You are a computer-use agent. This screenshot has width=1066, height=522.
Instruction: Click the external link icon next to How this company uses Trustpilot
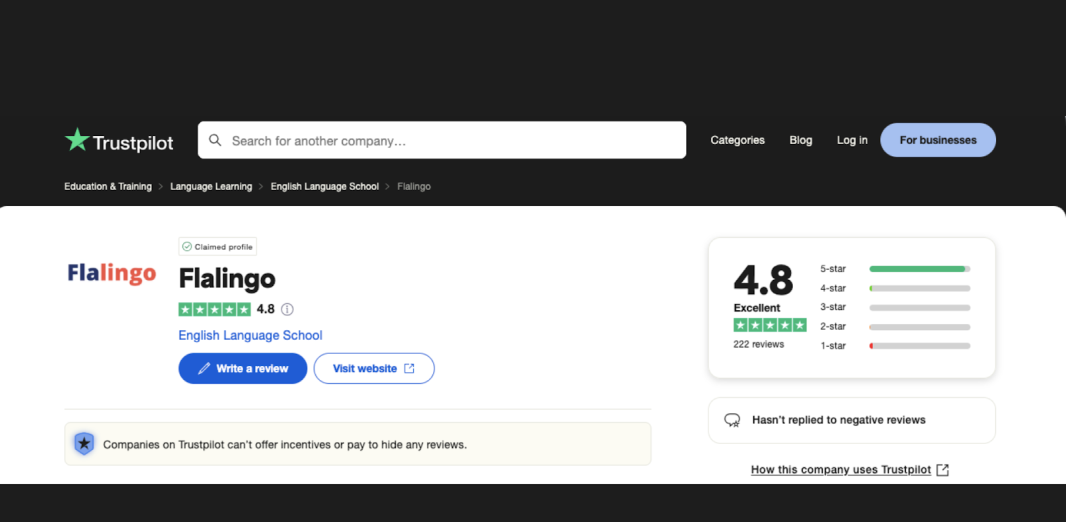942,470
